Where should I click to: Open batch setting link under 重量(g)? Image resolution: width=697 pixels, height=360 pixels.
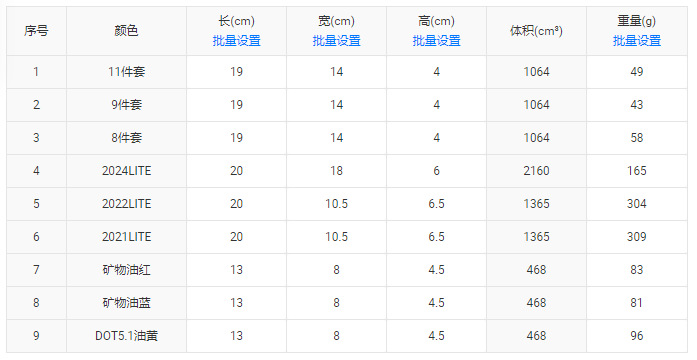tap(637, 41)
